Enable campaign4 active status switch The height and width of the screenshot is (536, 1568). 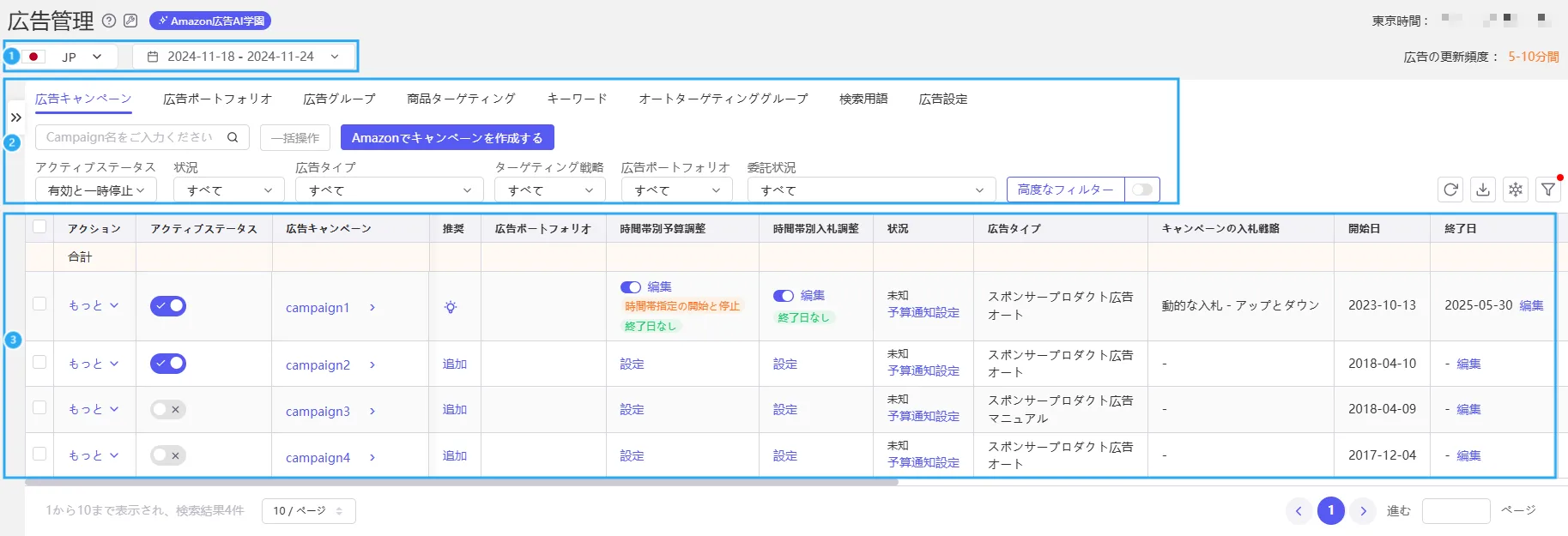(x=168, y=455)
